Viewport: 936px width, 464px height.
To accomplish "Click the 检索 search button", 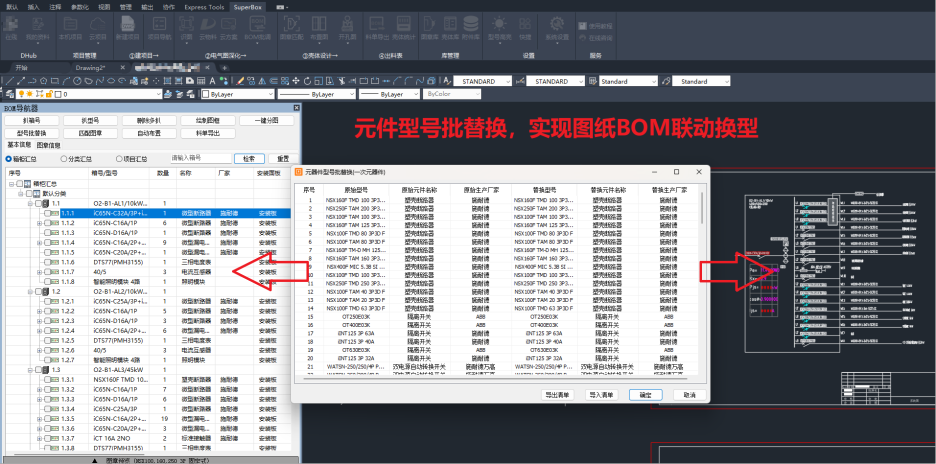I will [x=249, y=159].
